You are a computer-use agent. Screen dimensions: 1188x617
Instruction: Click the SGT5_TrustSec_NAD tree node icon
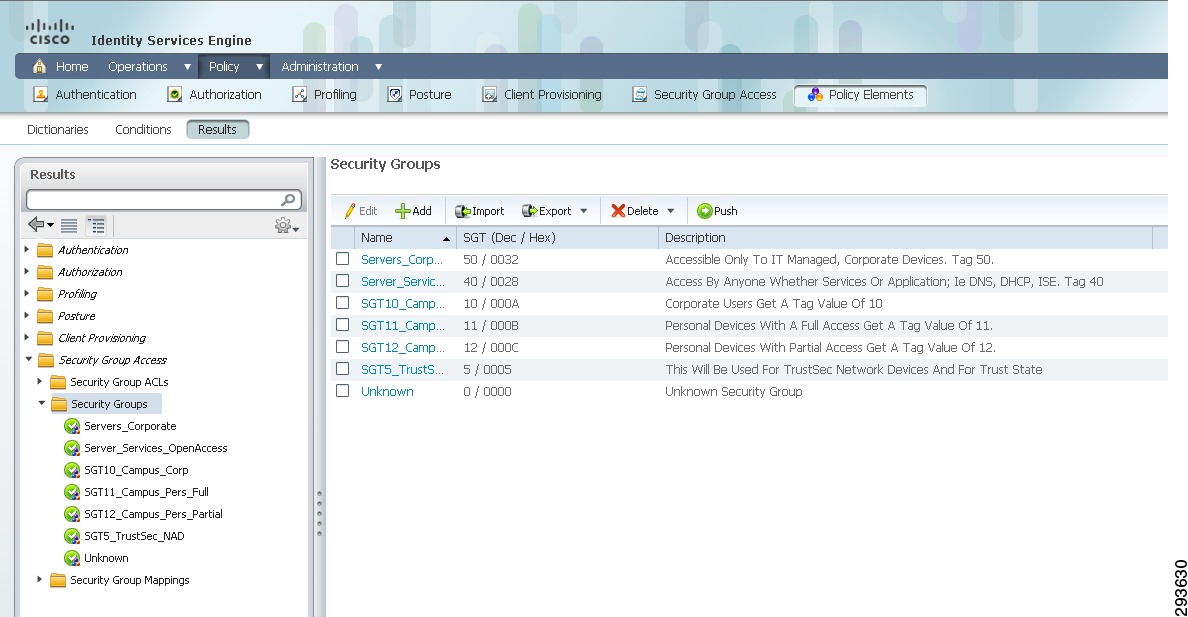click(x=72, y=537)
